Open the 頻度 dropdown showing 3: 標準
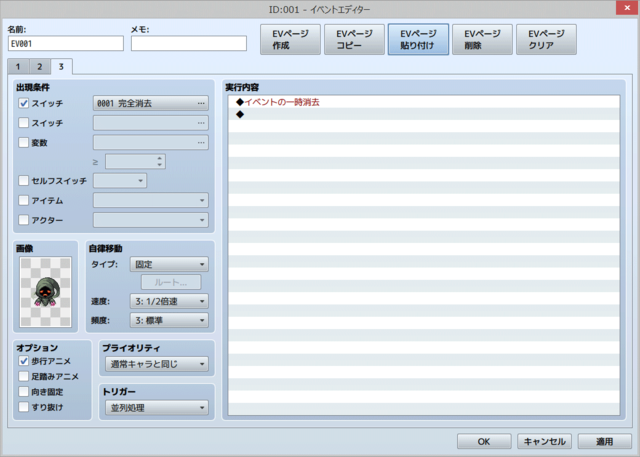Viewport: 640px width, 457px height. tap(169, 320)
